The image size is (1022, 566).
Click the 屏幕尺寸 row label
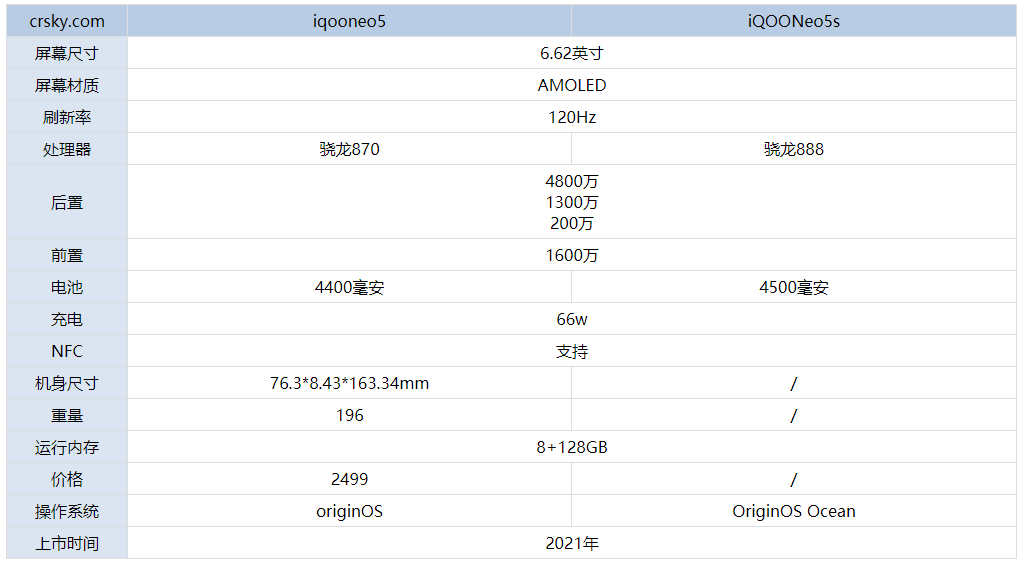pos(66,53)
